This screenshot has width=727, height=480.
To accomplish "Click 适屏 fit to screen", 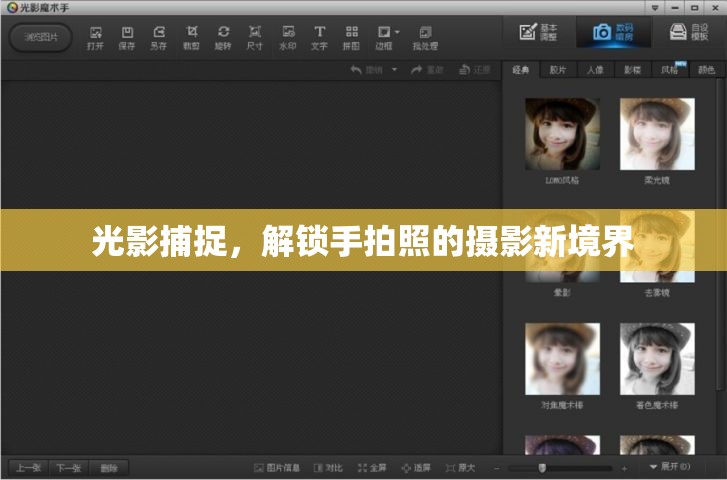I will pyautogui.click(x=416, y=467).
